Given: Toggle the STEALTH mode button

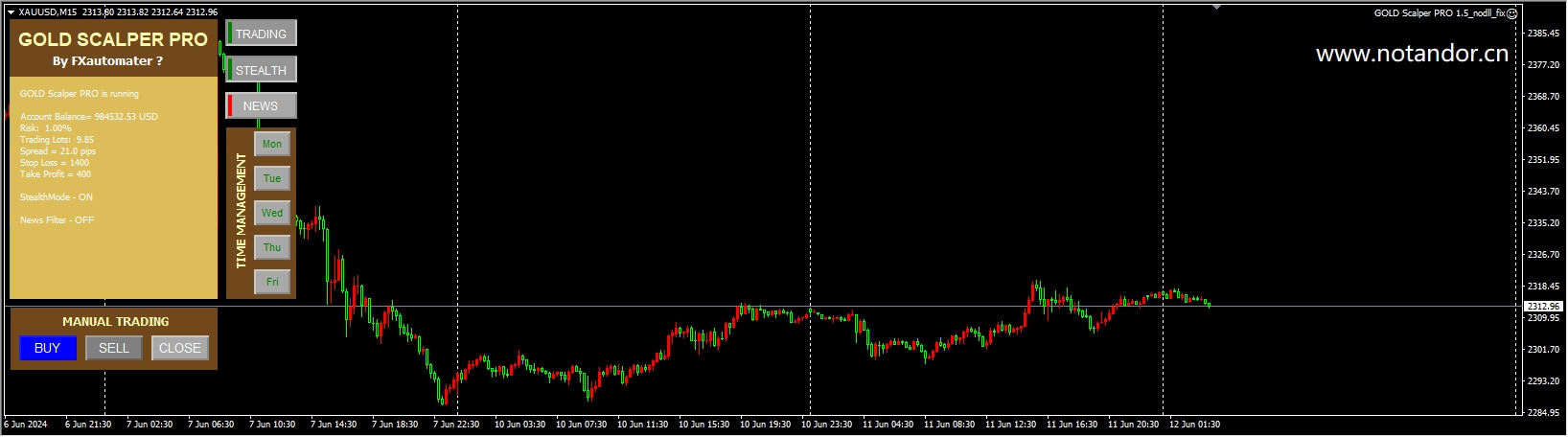Looking at the screenshot, I should pyautogui.click(x=261, y=70).
